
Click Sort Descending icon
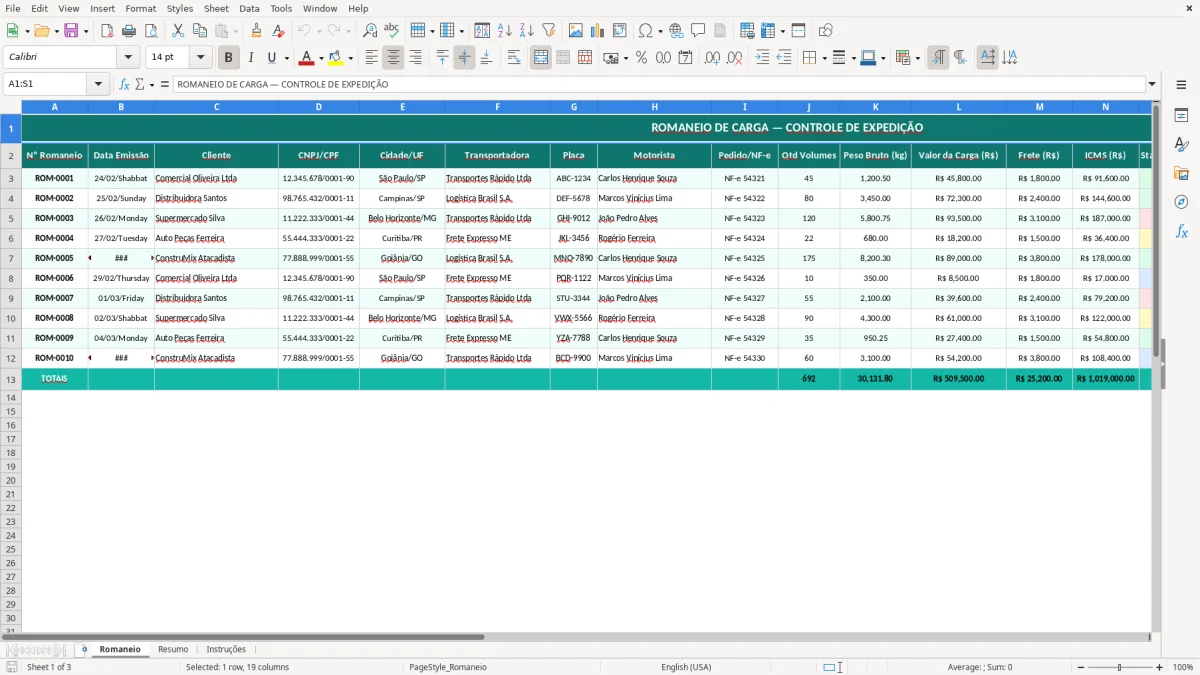click(527, 31)
